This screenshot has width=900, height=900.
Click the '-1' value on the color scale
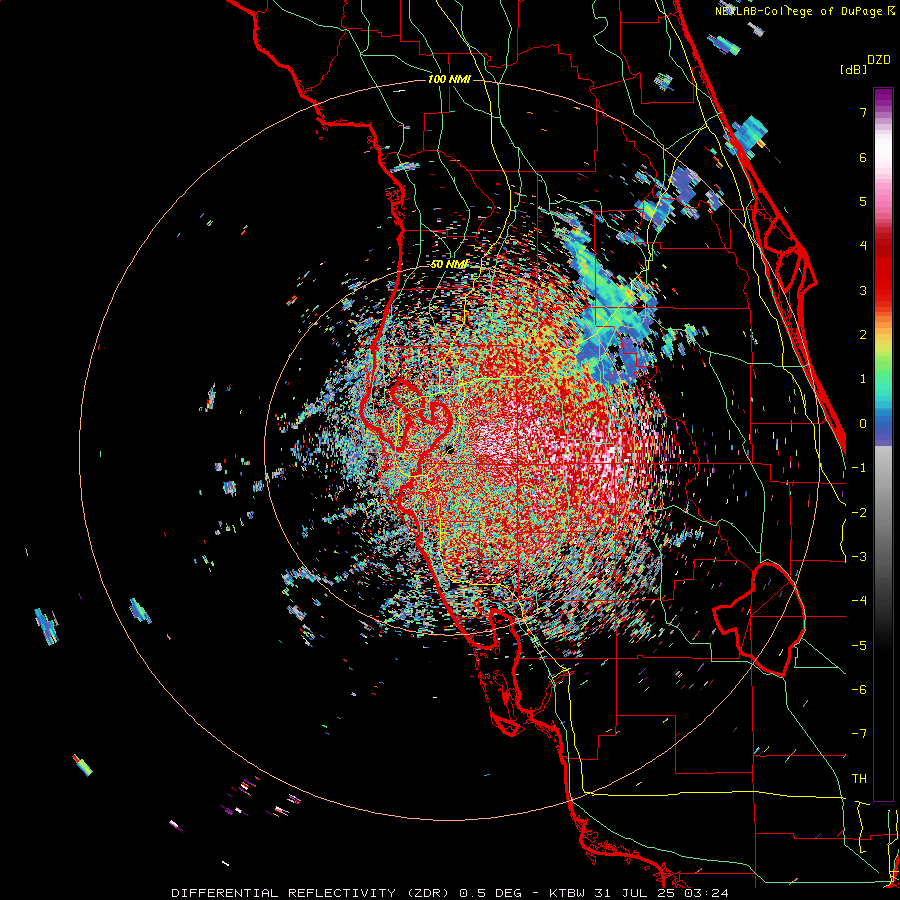click(859, 468)
